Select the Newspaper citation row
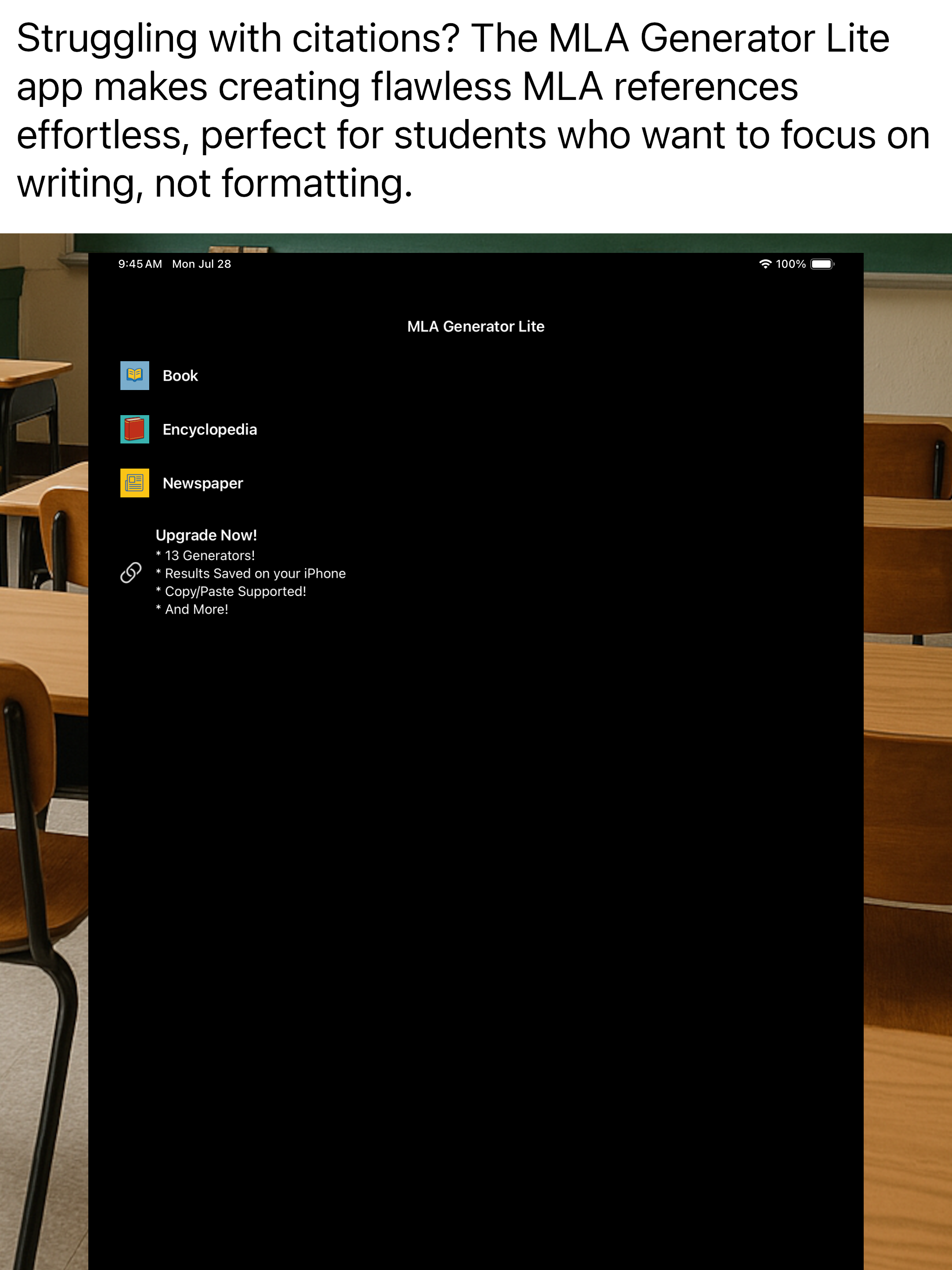952x1270 pixels. pos(203,484)
